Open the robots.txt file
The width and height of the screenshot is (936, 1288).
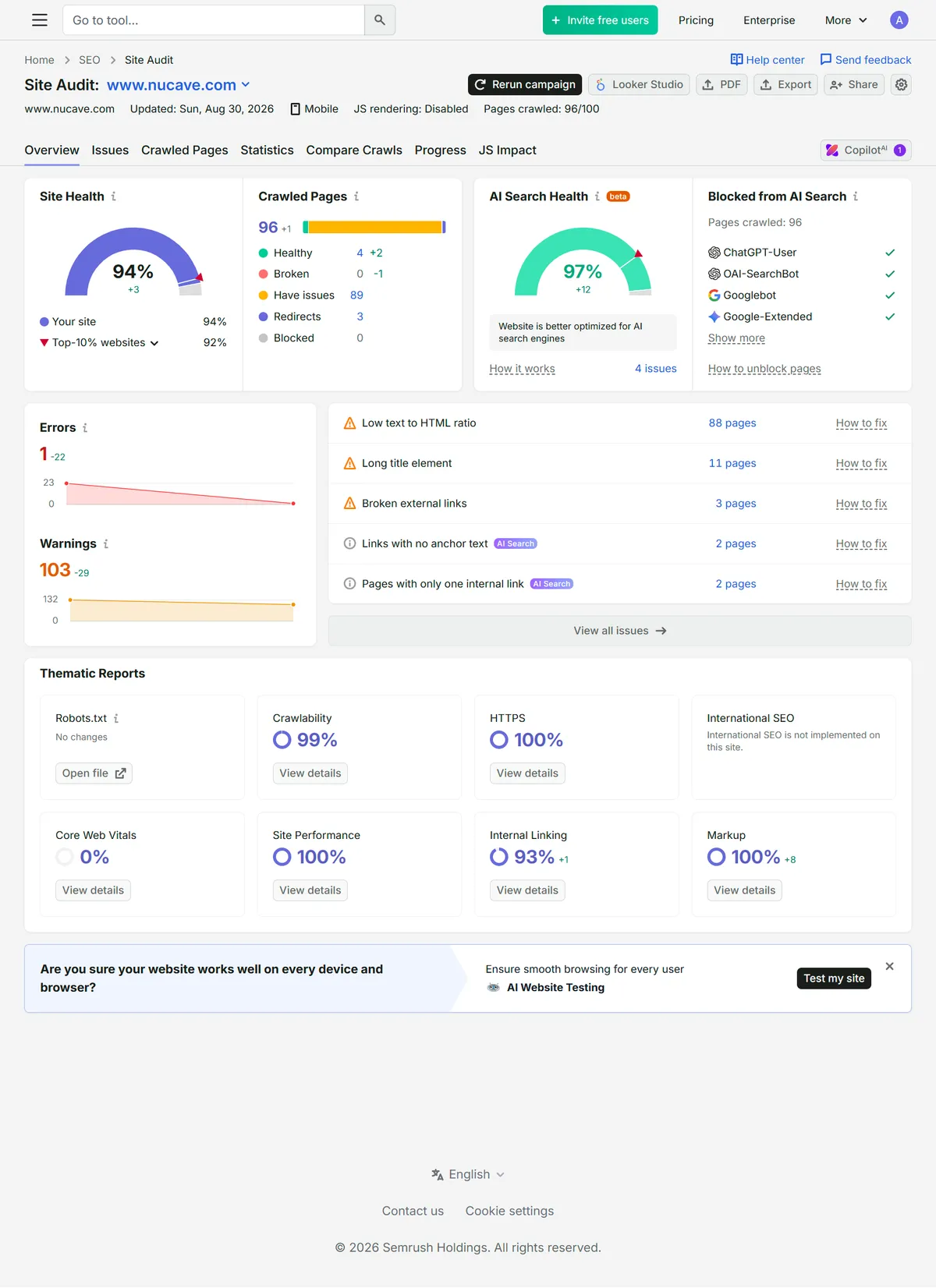tap(94, 773)
